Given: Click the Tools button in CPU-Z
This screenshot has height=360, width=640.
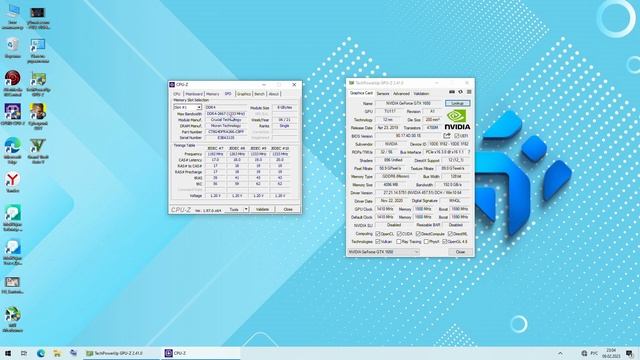Looking at the screenshot, I should [x=234, y=209].
